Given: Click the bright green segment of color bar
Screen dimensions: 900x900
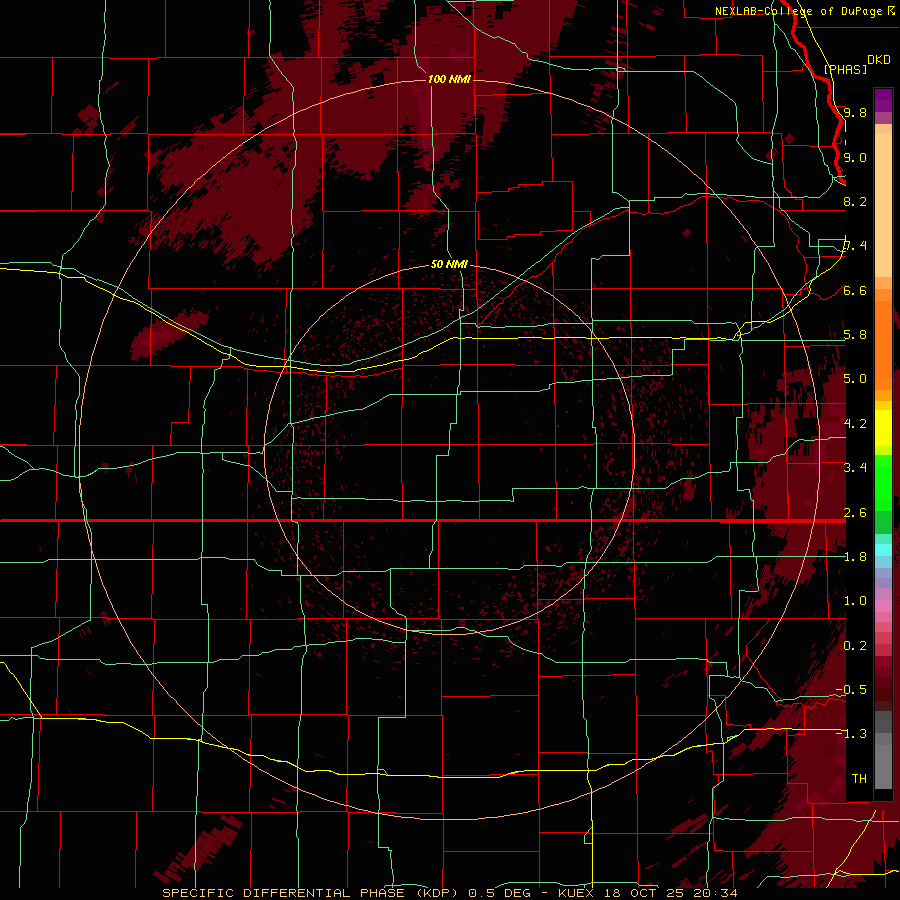Looking at the screenshot, I should pyautogui.click(x=883, y=482).
